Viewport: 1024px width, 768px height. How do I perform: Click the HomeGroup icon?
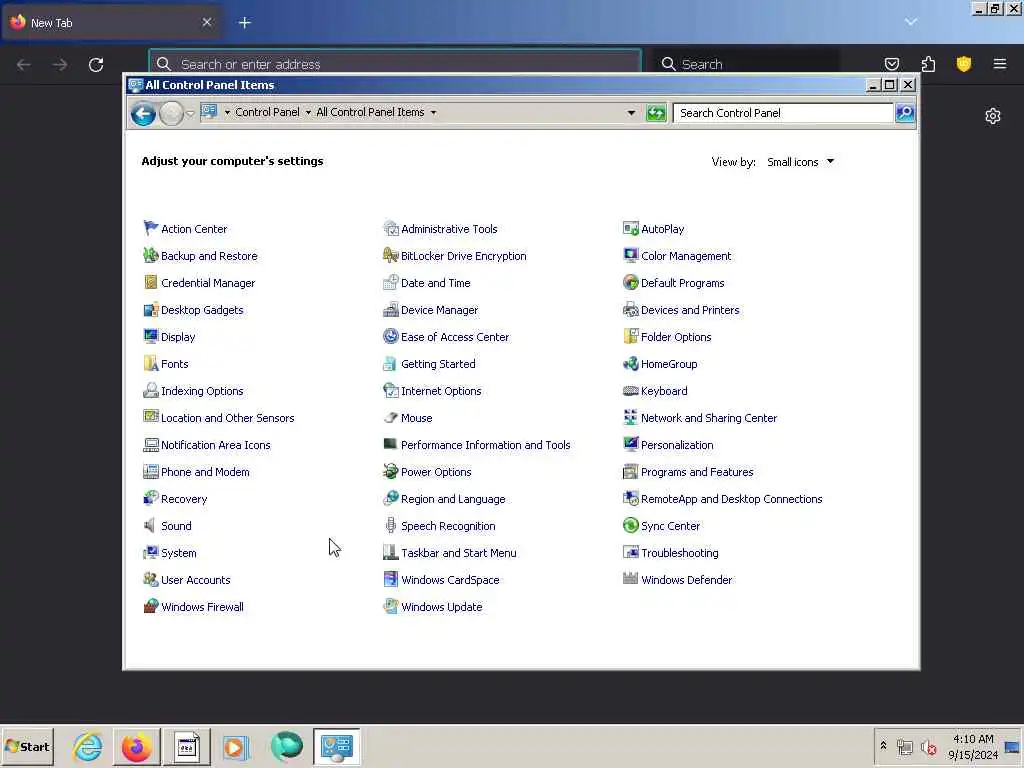630,363
